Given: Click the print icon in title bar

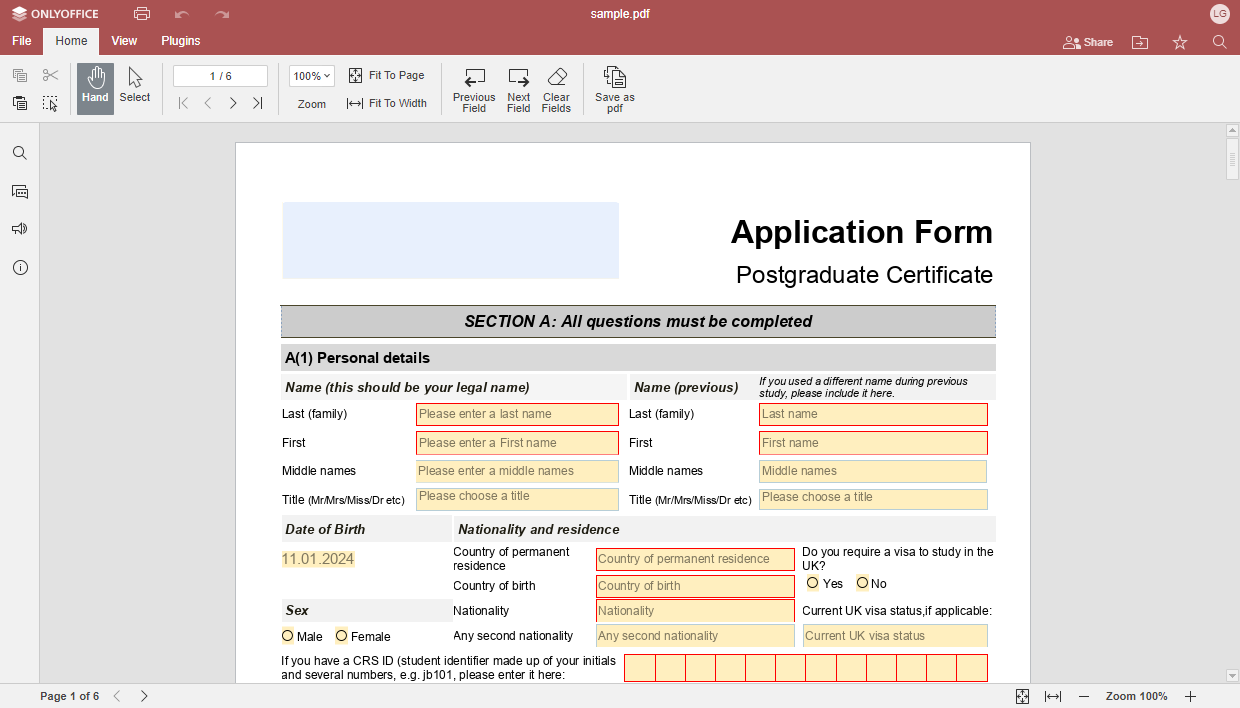Looking at the screenshot, I should (x=142, y=14).
